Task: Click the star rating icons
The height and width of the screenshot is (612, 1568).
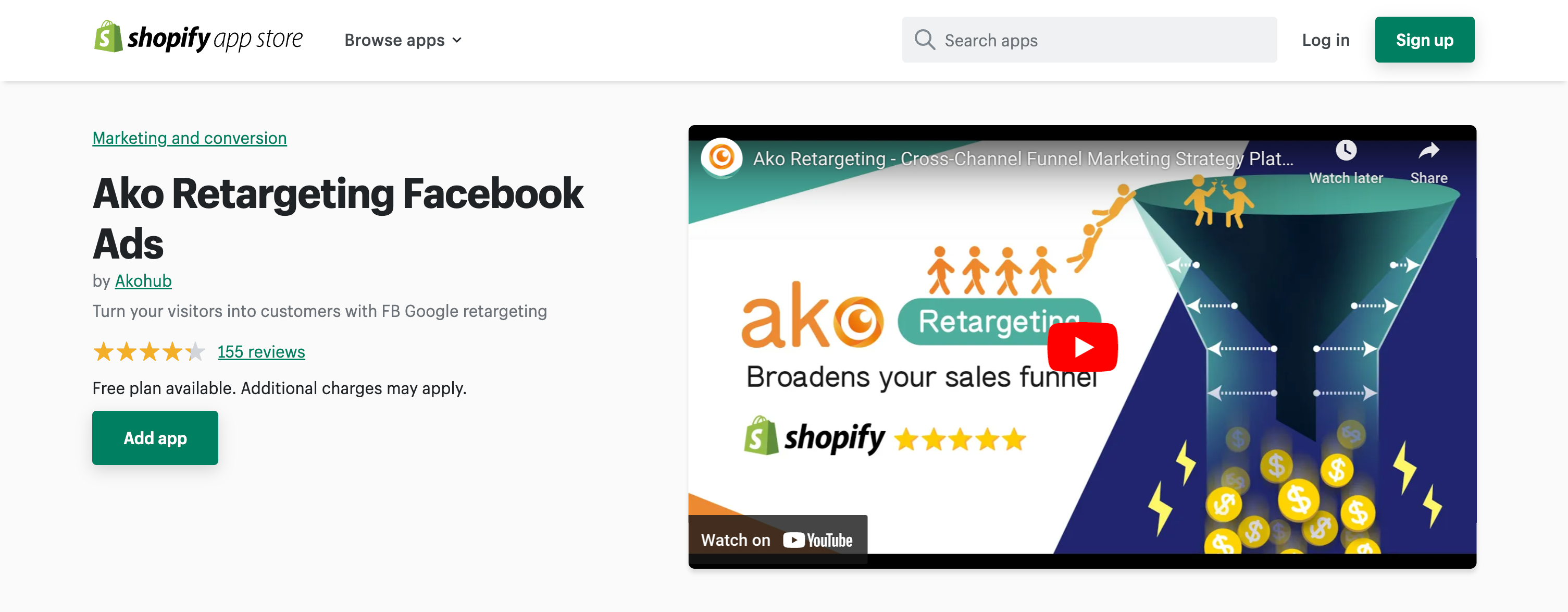Action: (148, 351)
